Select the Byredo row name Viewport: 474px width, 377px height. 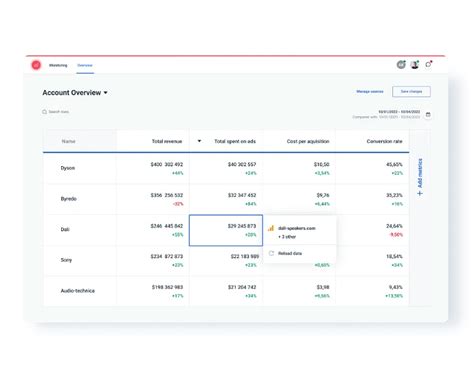coord(69,199)
